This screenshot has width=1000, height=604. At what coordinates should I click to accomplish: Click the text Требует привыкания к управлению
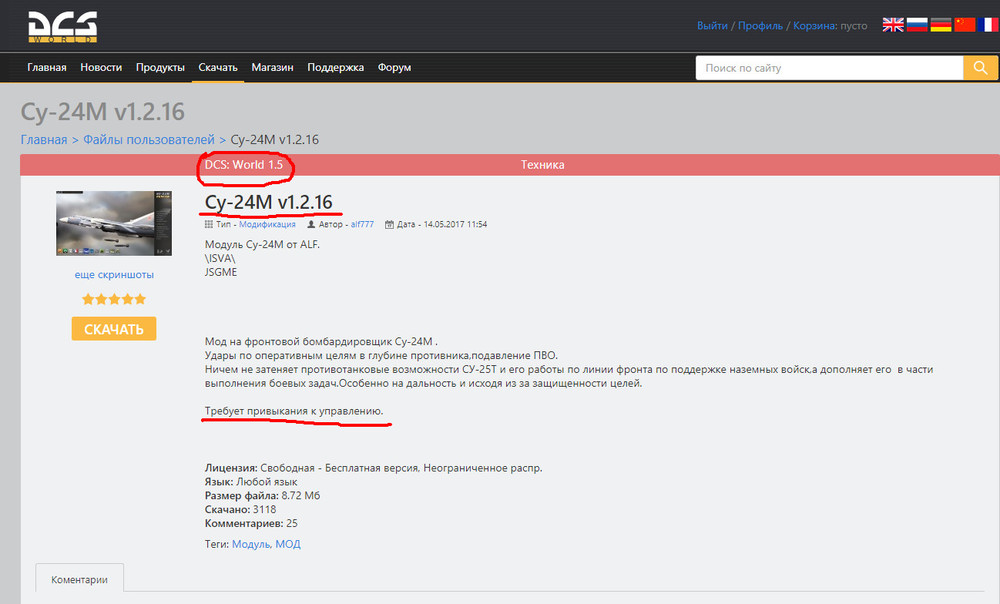[x=294, y=411]
